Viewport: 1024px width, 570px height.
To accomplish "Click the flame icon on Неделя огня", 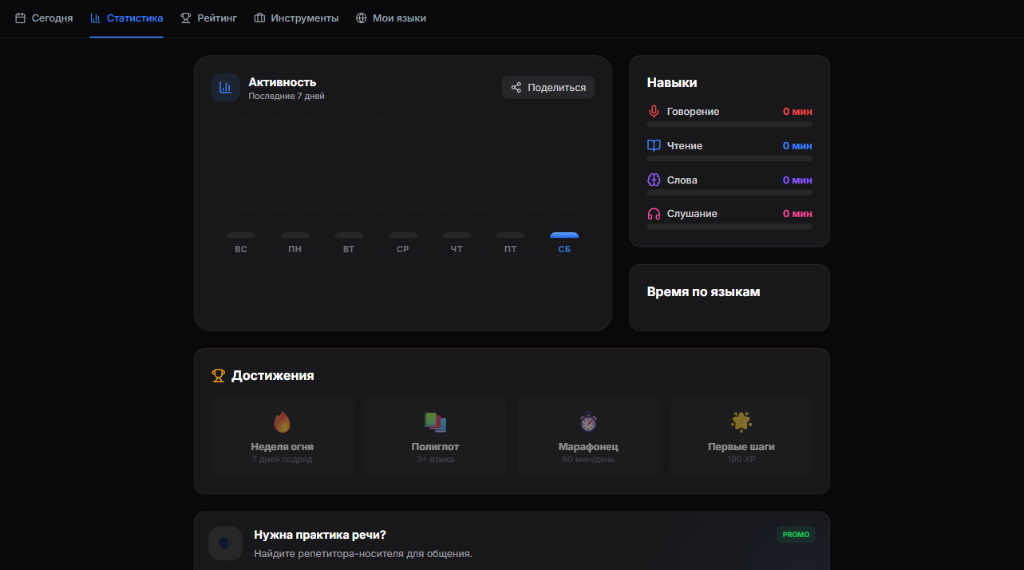I will click(x=282, y=422).
